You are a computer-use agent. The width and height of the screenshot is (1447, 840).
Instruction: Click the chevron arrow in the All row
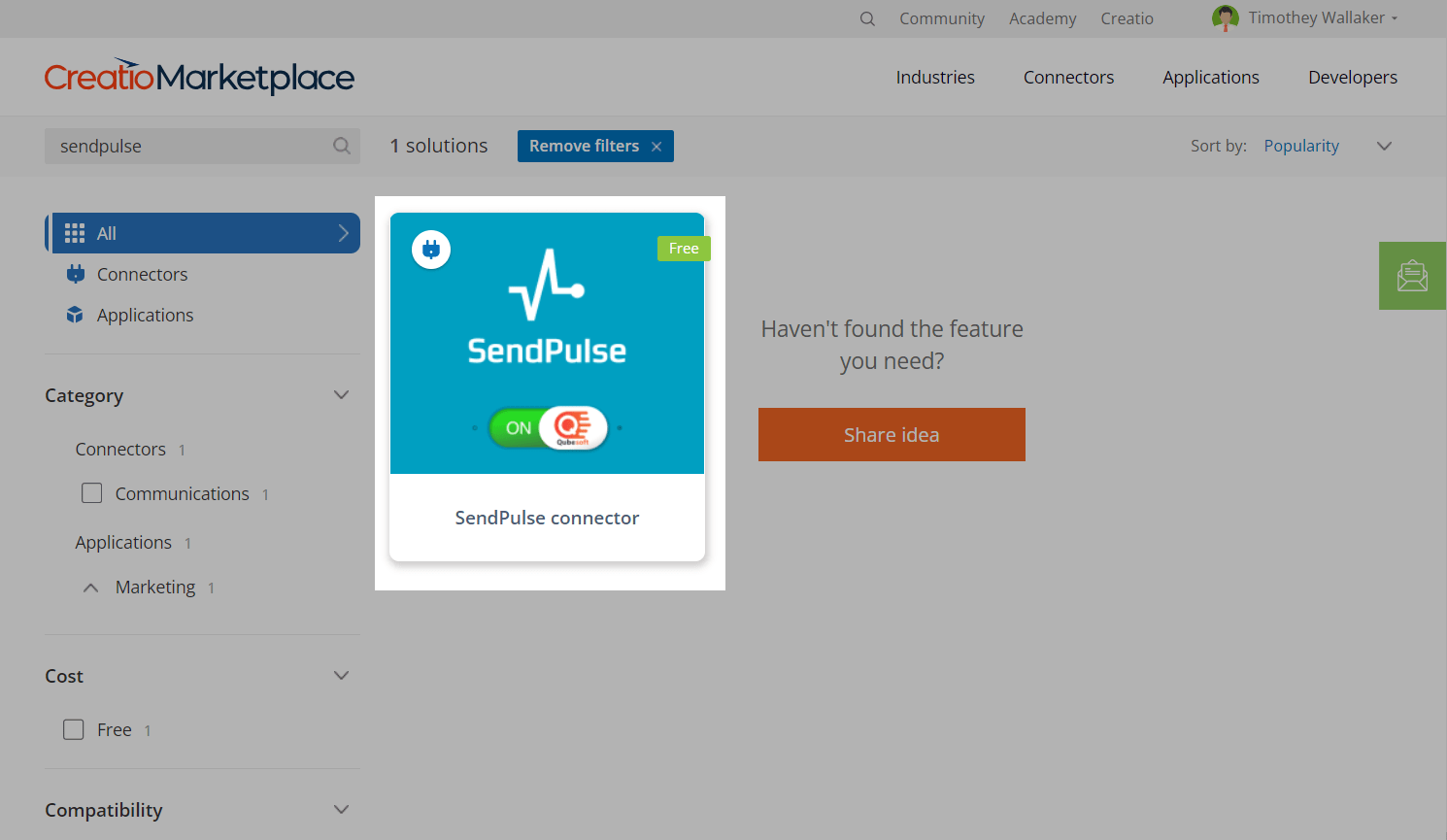pyautogui.click(x=343, y=233)
